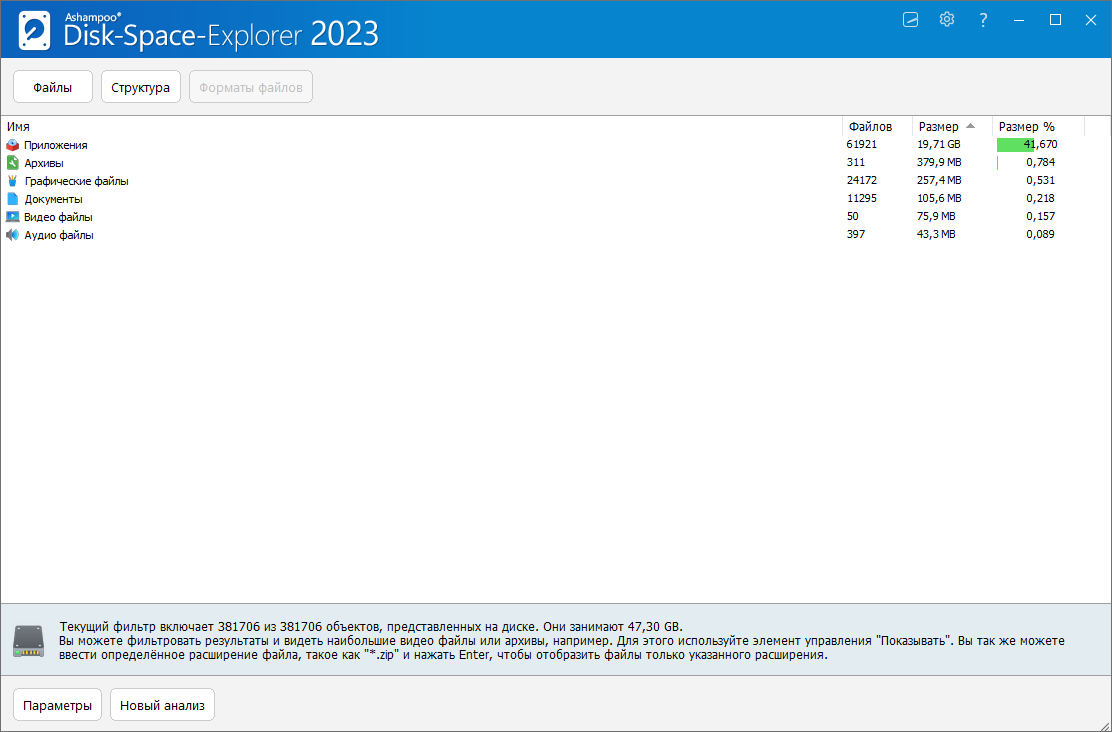Screen dimensions: 1112x732
Task: Click file count 311
Action: [x=856, y=162]
